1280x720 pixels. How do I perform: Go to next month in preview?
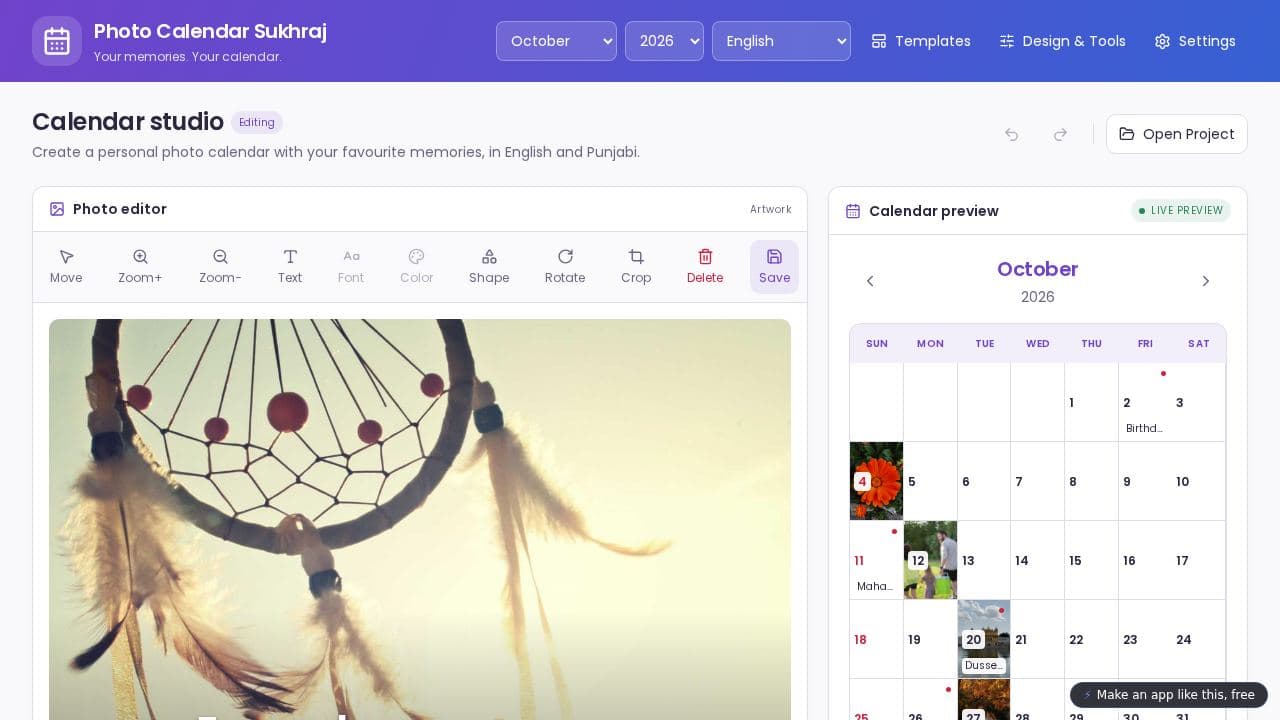(1206, 281)
